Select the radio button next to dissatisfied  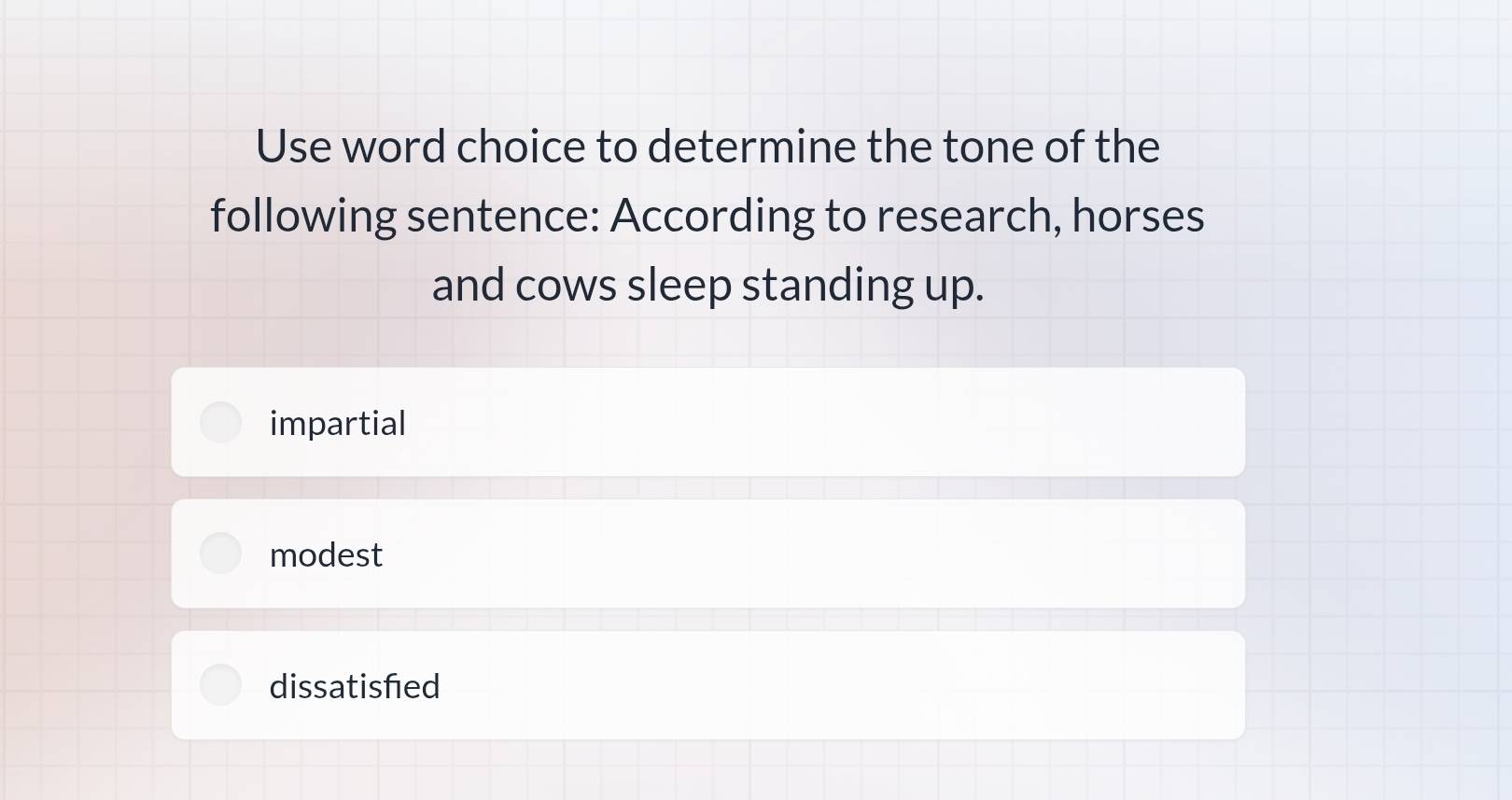220,684
